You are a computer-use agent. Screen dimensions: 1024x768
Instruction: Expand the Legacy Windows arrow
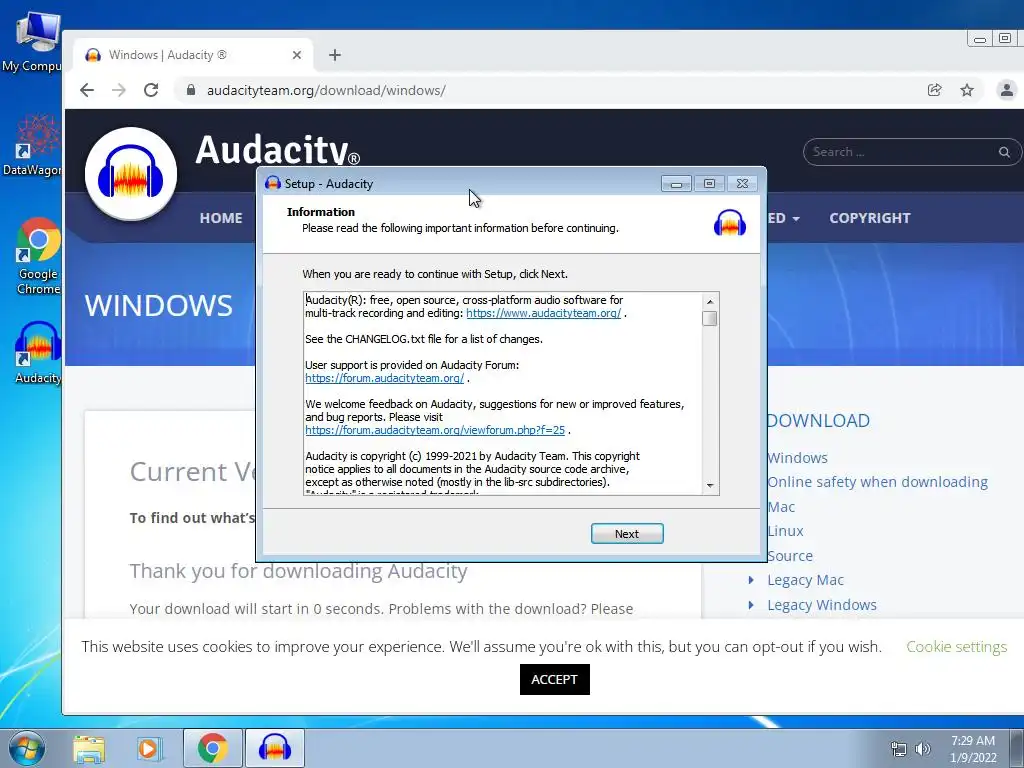751,605
